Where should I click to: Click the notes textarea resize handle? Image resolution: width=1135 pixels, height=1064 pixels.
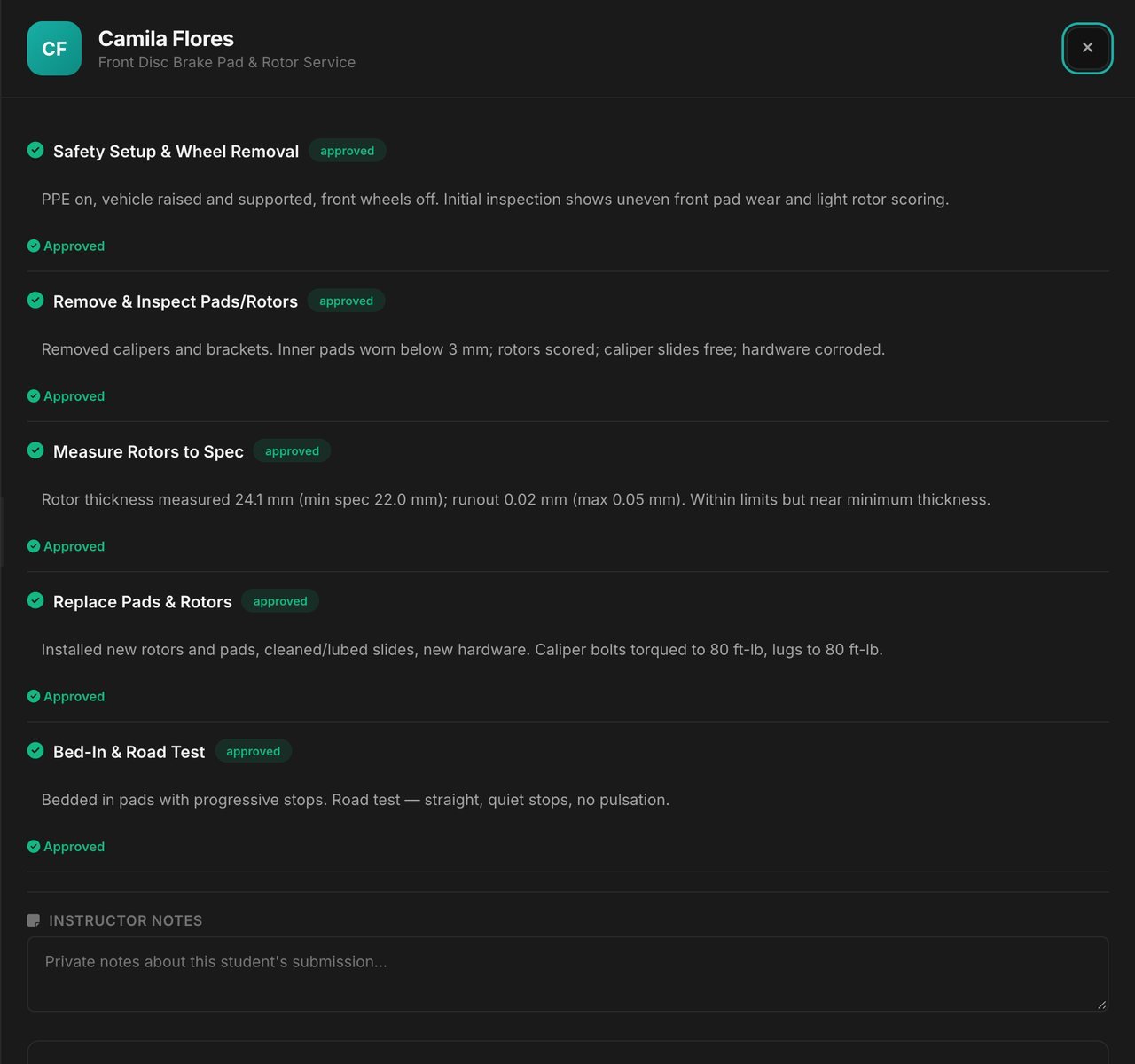click(x=1101, y=1005)
